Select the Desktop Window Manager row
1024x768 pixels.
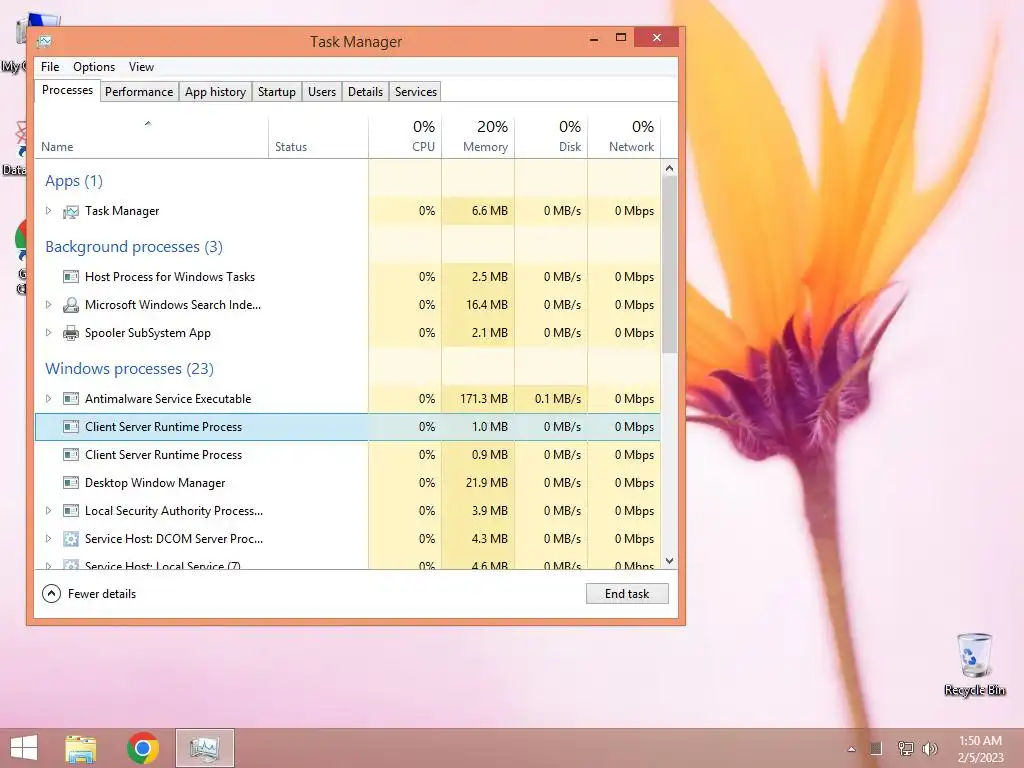(347, 483)
